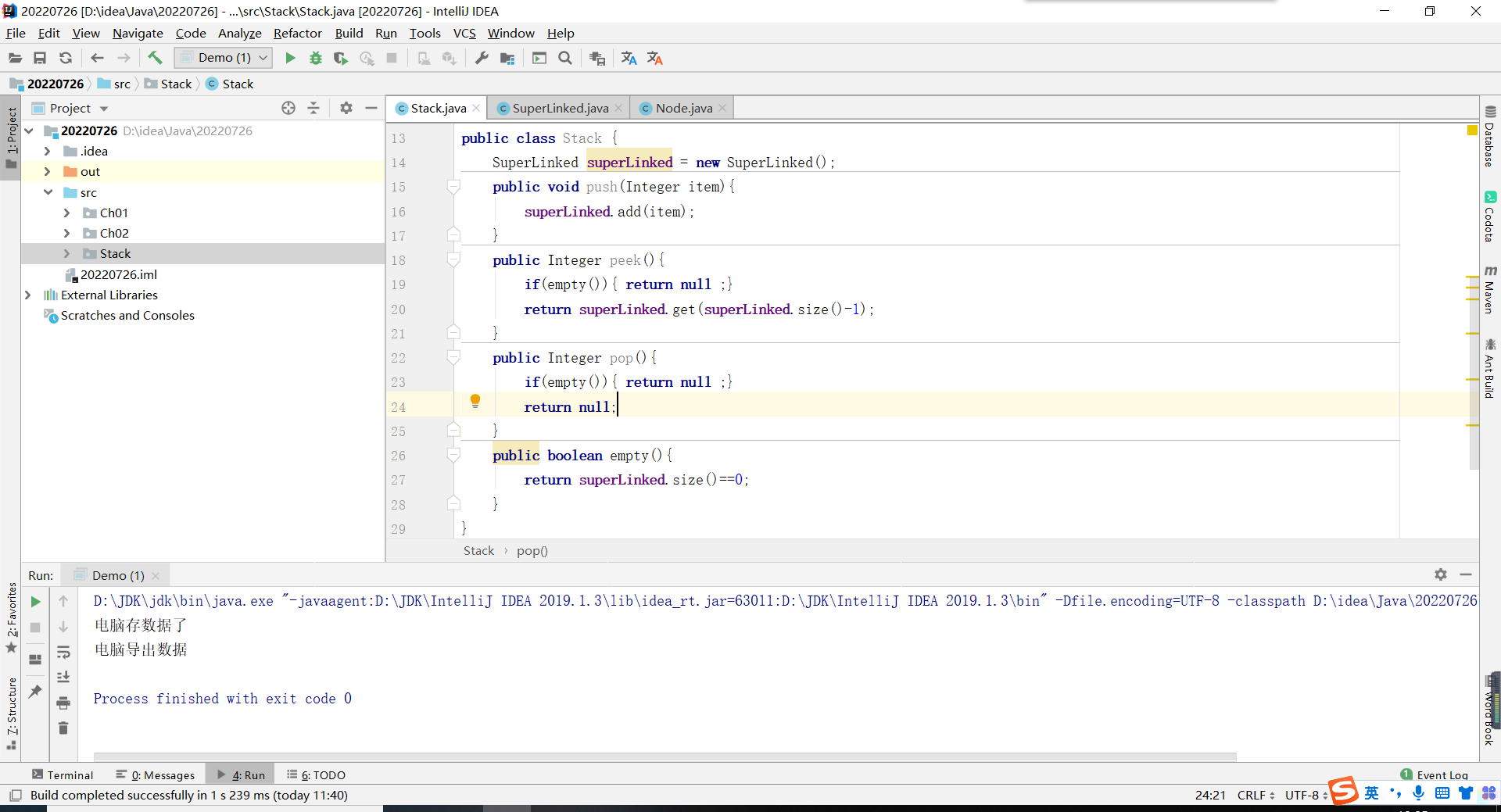Toggle soft-wrap in run console
The image size is (1501, 812).
click(x=63, y=652)
